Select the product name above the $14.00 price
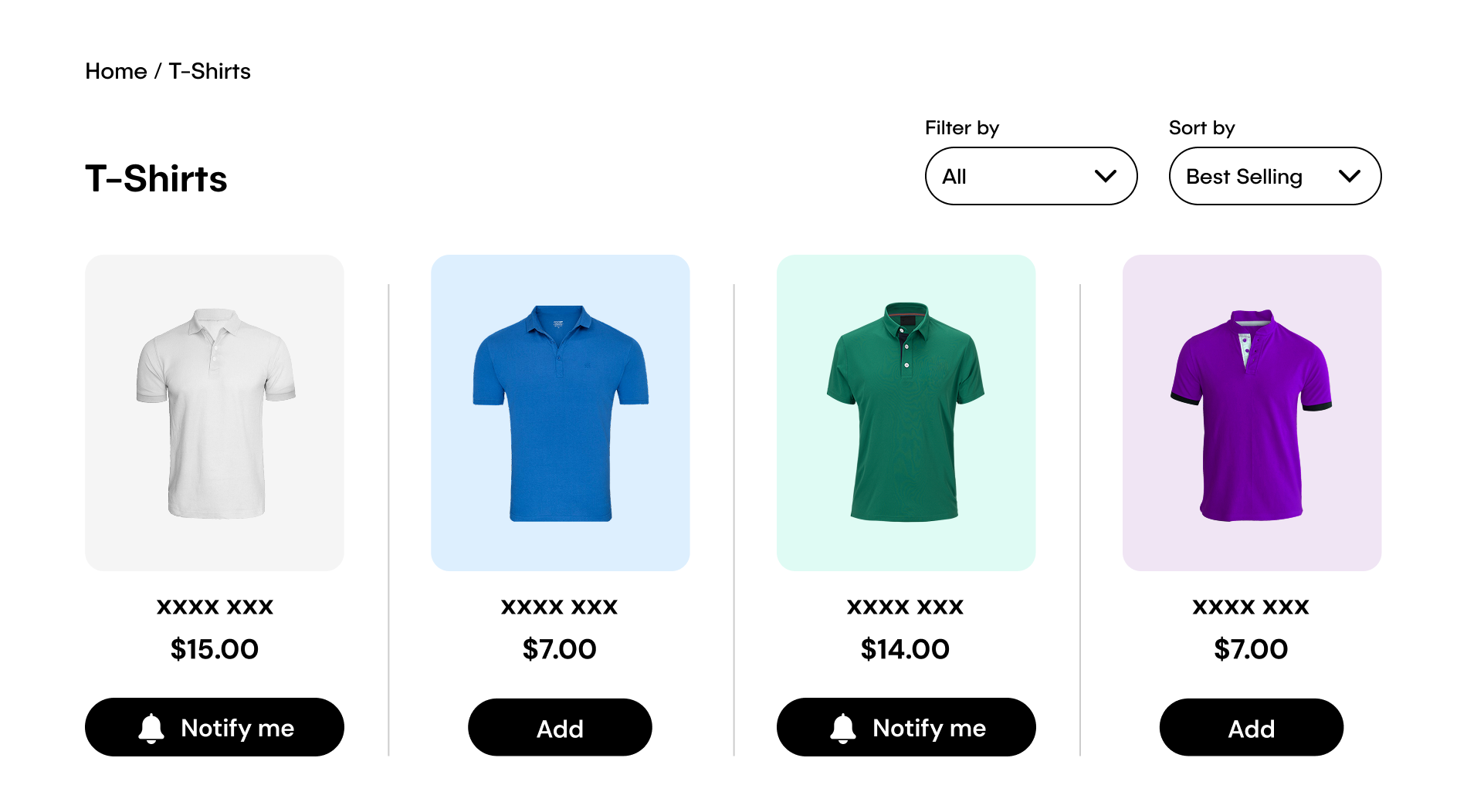1467x812 pixels. (905, 607)
